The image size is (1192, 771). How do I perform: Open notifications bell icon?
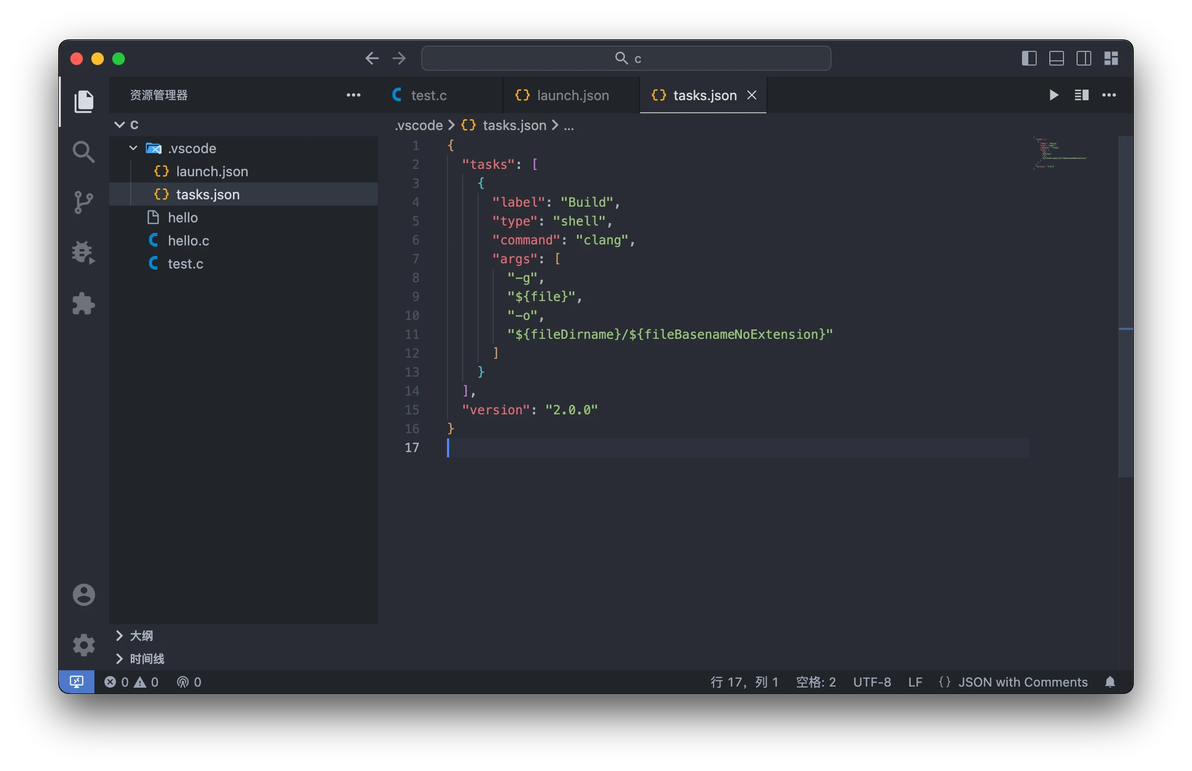pyautogui.click(x=1110, y=682)
